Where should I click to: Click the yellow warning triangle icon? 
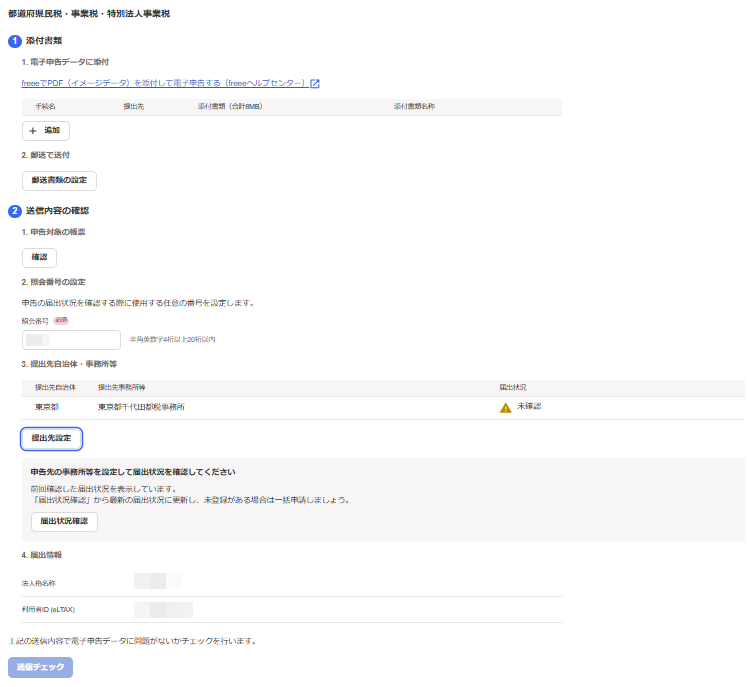click(x=505, y=407)
